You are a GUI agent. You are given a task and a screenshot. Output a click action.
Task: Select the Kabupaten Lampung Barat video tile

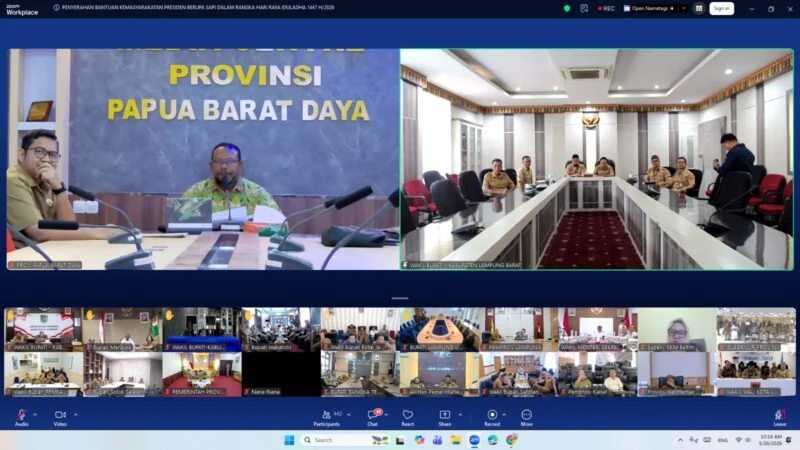pos(597,159)
